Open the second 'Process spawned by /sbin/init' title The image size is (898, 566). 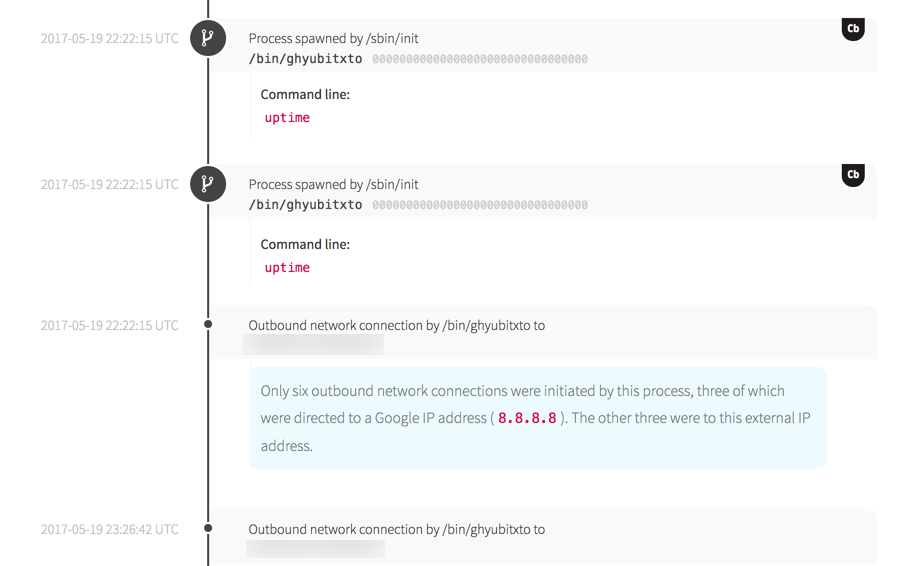click(x=333, y=184)
